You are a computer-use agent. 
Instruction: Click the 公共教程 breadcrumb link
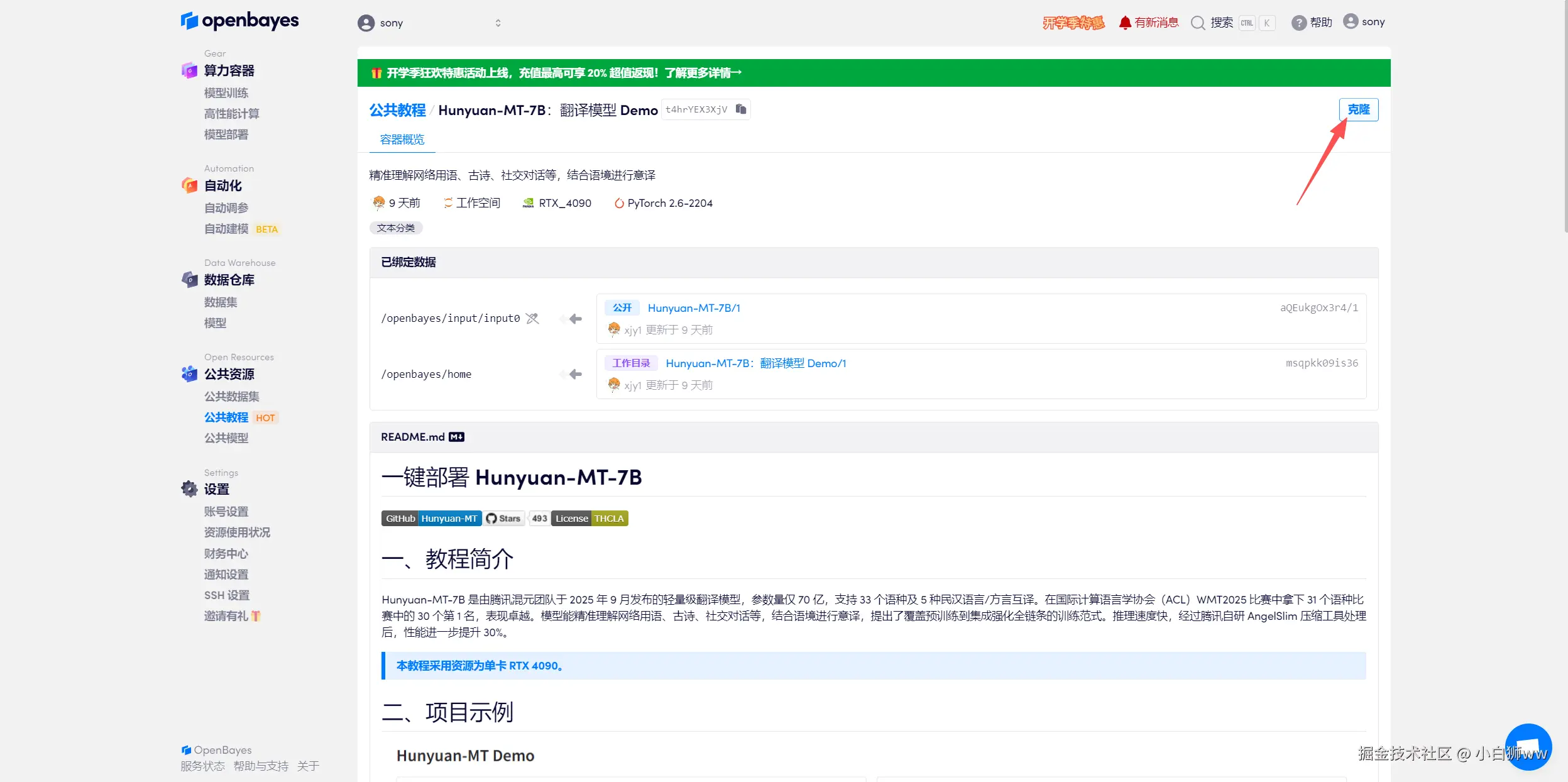pyautogui.click(x=397, y=110)
